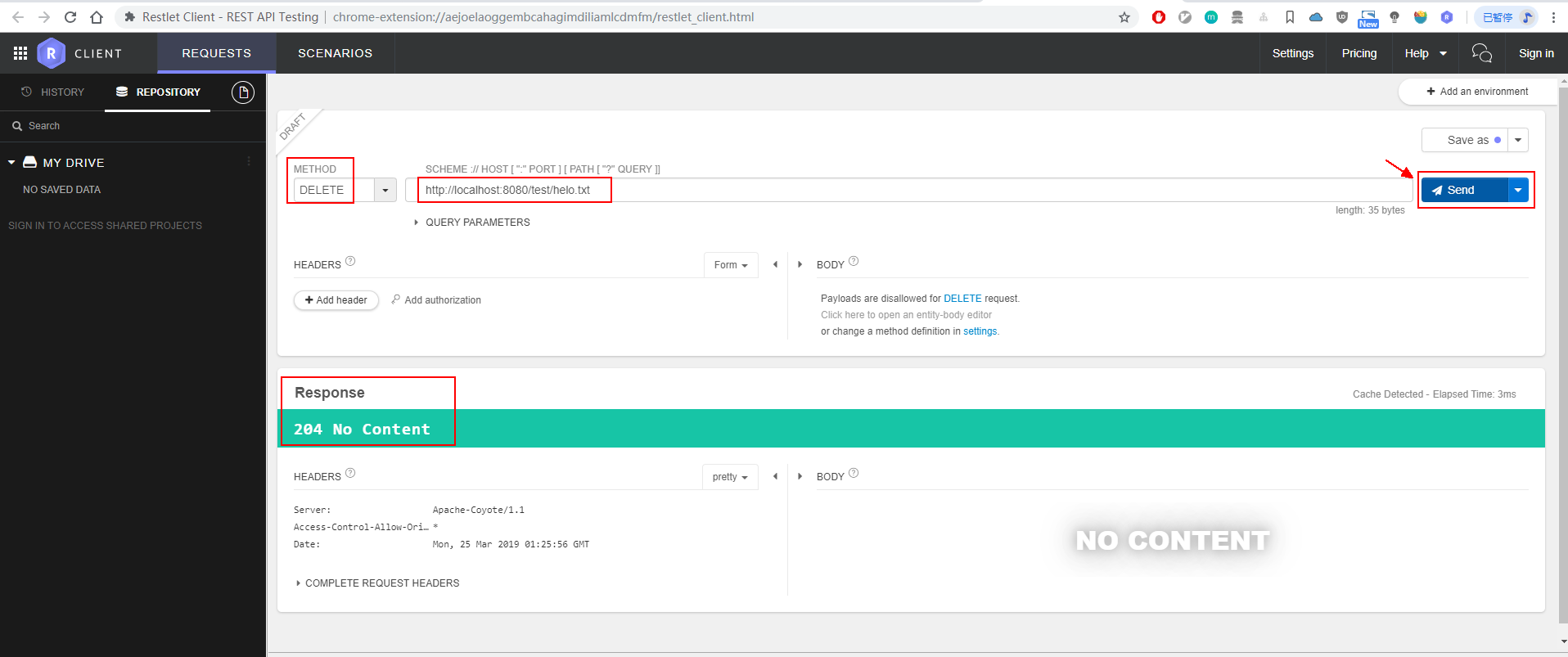This screenshot has height=657, width=1568.
Task: Click the new request document icon
Action: 243,92
